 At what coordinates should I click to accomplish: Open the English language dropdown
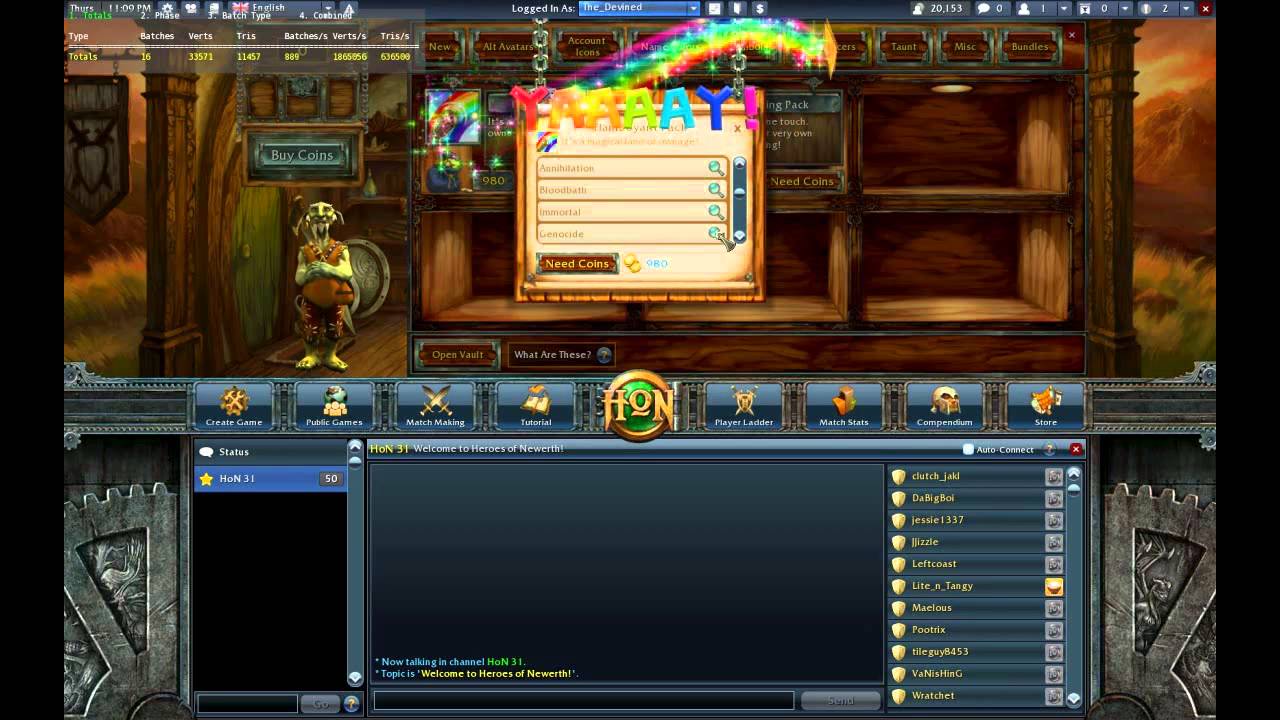pos(327,8)
